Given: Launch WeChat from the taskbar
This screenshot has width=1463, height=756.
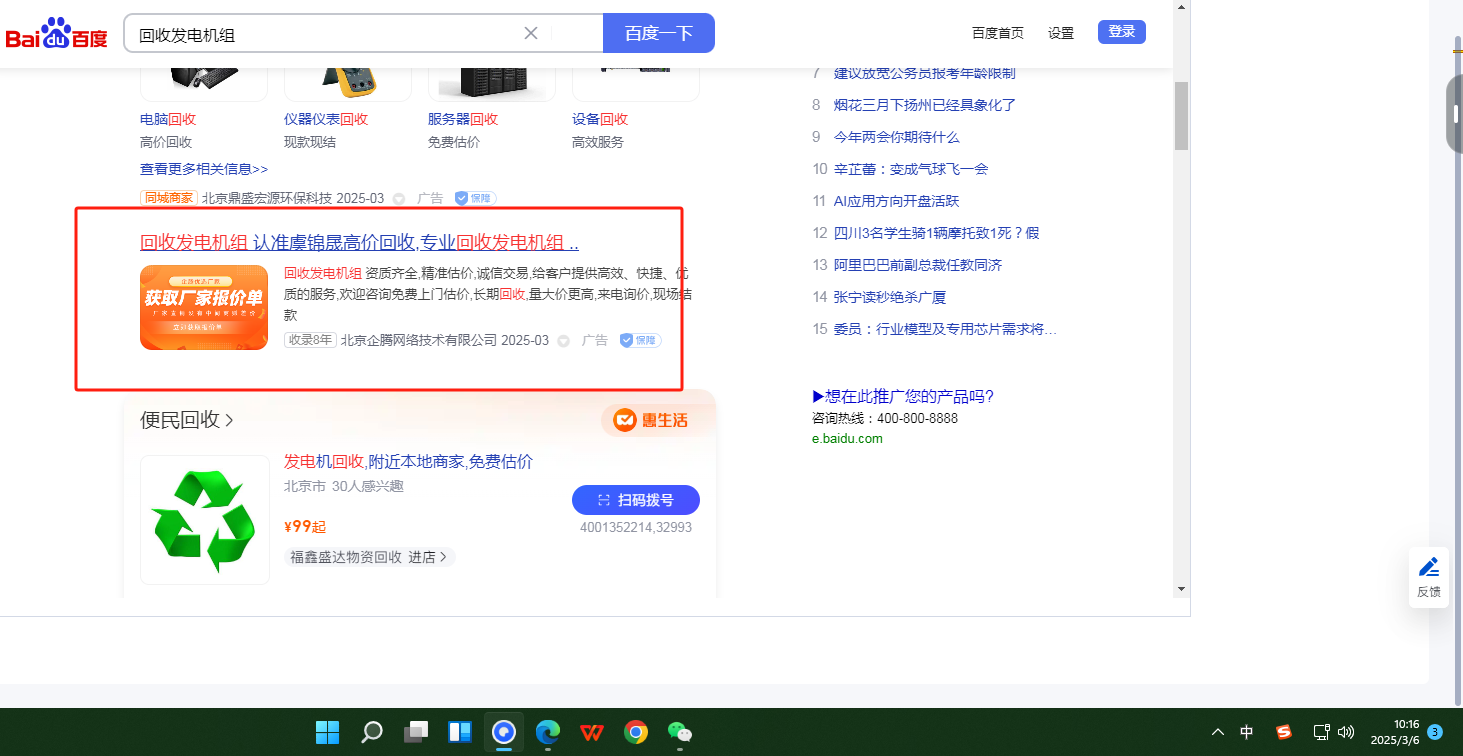Looking at the screenshot, I should [x=680, y=732].
